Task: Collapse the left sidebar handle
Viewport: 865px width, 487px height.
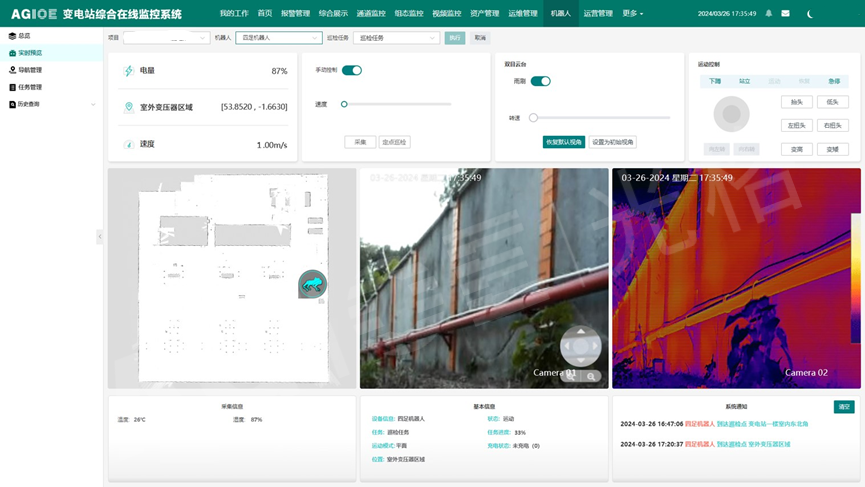Action: pos(99,236)
